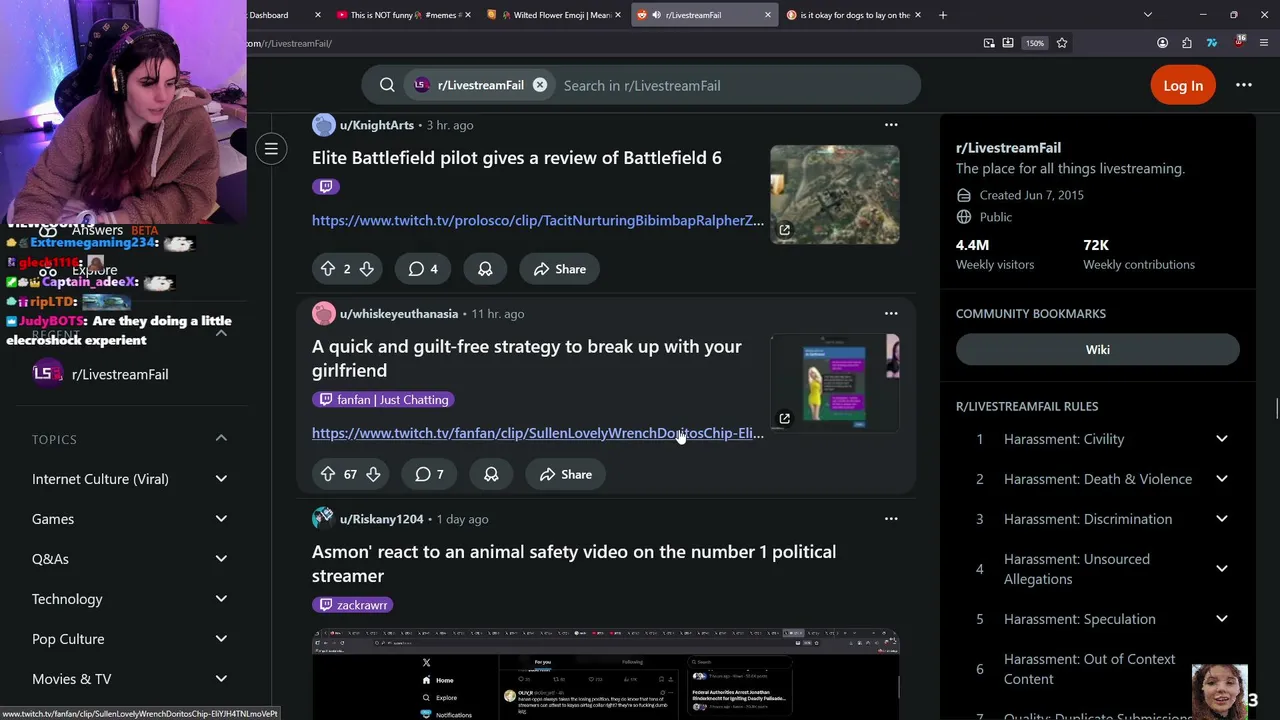Image resolution: width=1280 pixels, height=720 pixels.
Task: Switch to Wilted Flower Emoji tab
Action: (x=555, y=15)
